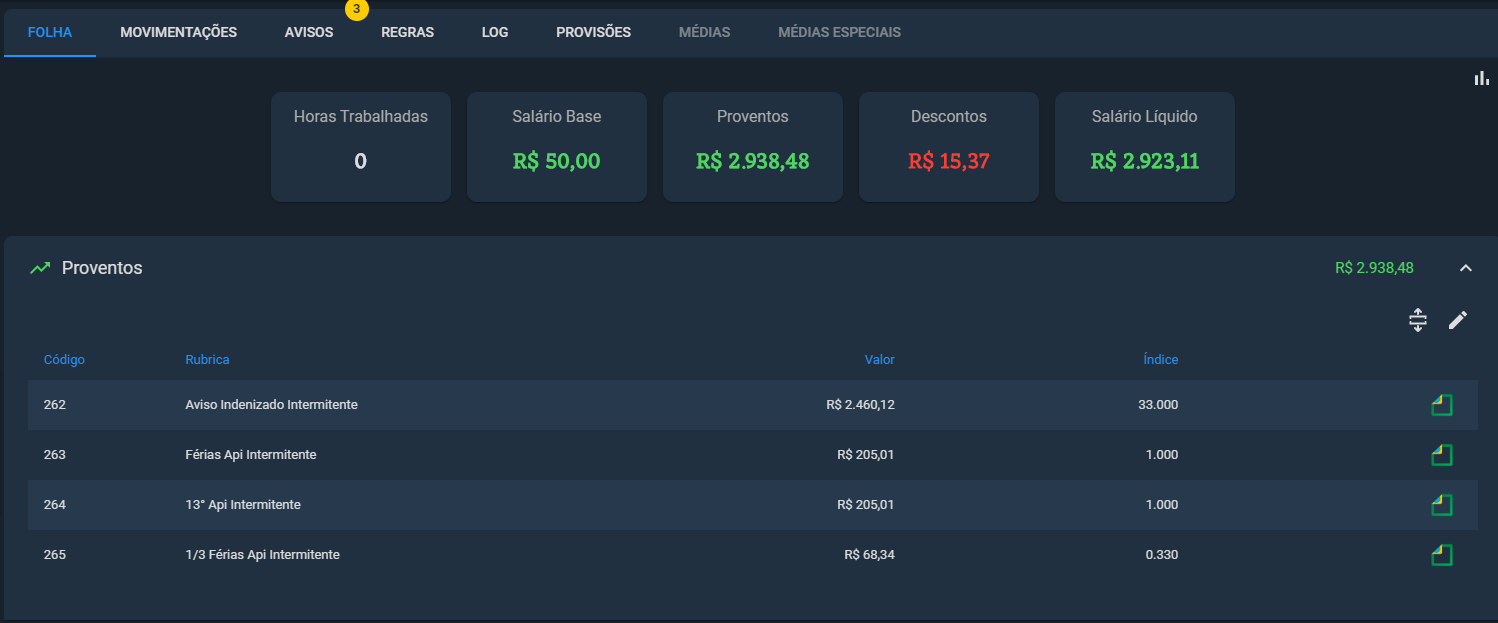Click the pencil edit icon in Proventos
1498x623 pixels.
(x=1458, y=320)
